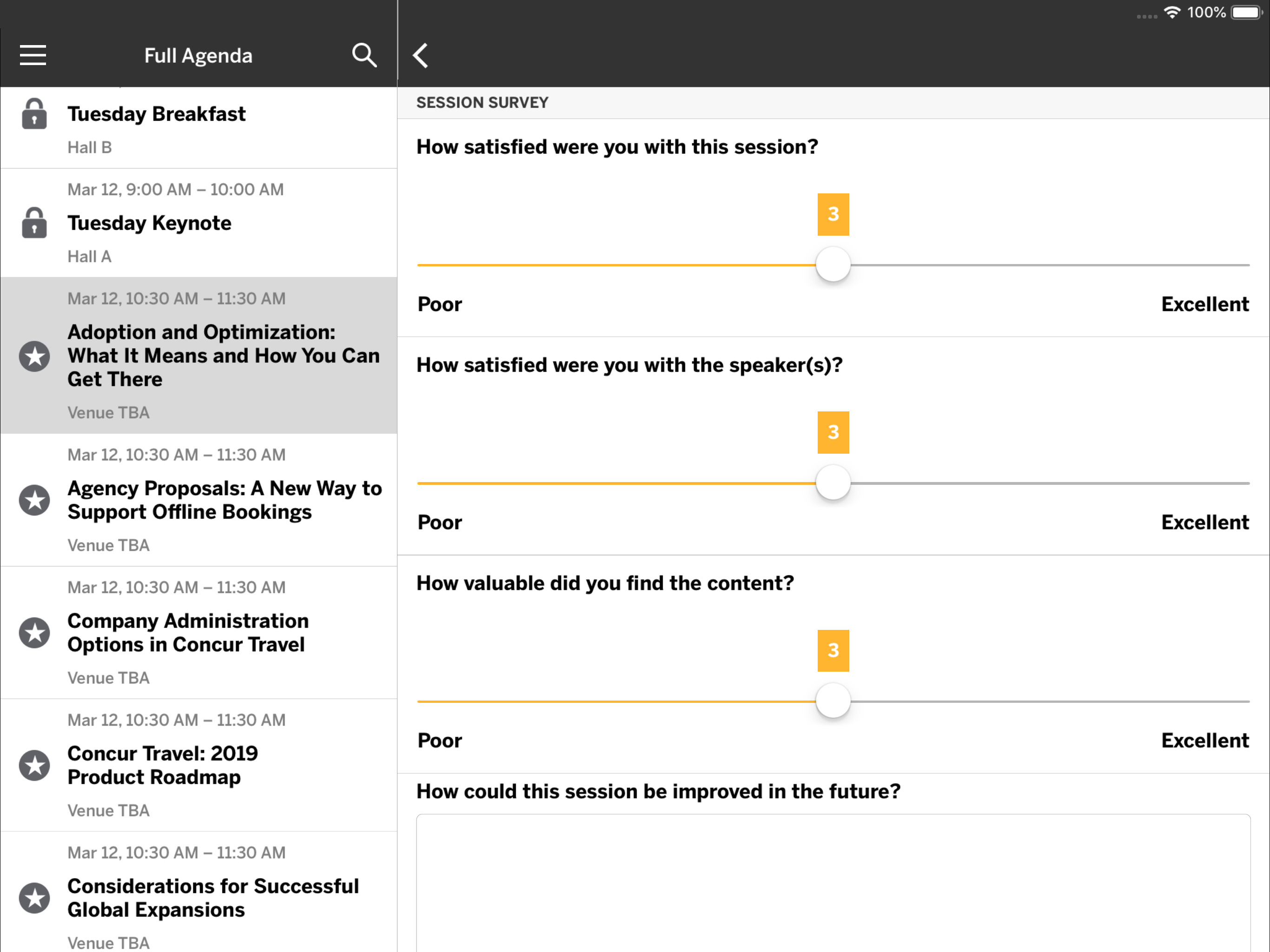The height and width of the screenshot is (952, 1270).
Task: Tap star beside Concur Travel 2019 Roadmap
Action: (34, 766)
